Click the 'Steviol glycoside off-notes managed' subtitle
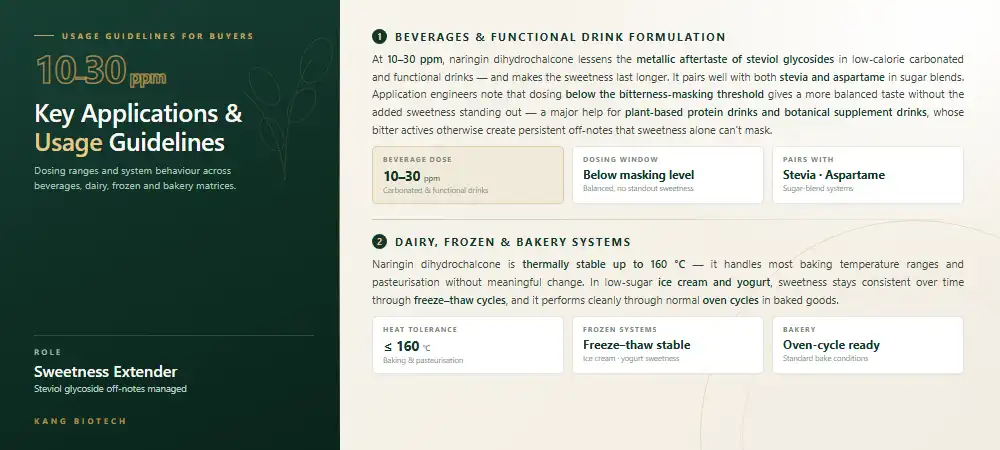 click(x=110, y=389)
